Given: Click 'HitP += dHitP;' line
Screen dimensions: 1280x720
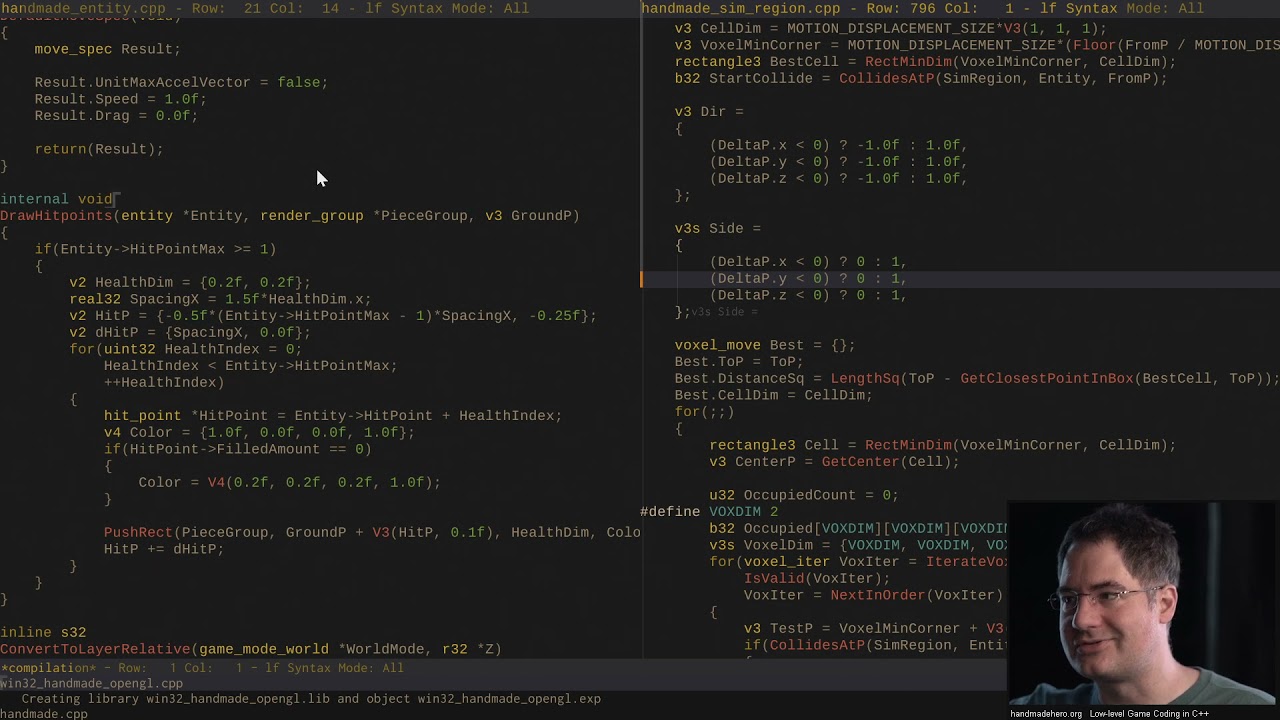Looking at the screenshot, I should 164,549.
